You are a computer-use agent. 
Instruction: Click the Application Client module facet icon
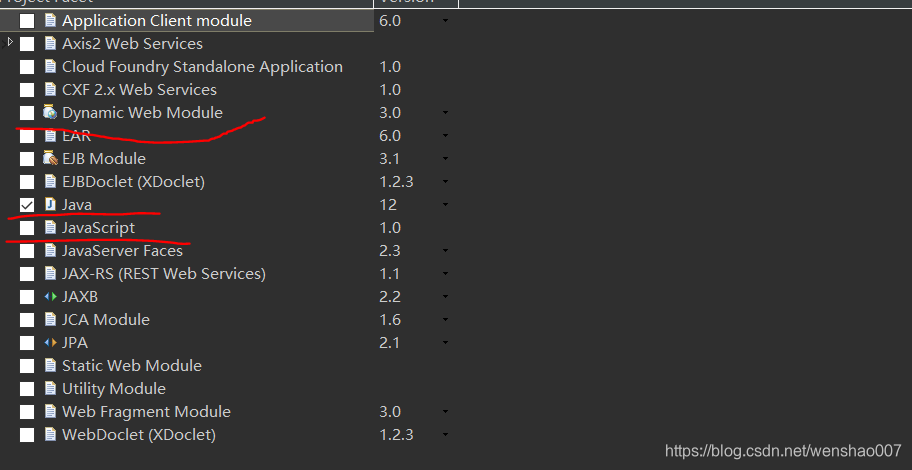pos(50,21)
